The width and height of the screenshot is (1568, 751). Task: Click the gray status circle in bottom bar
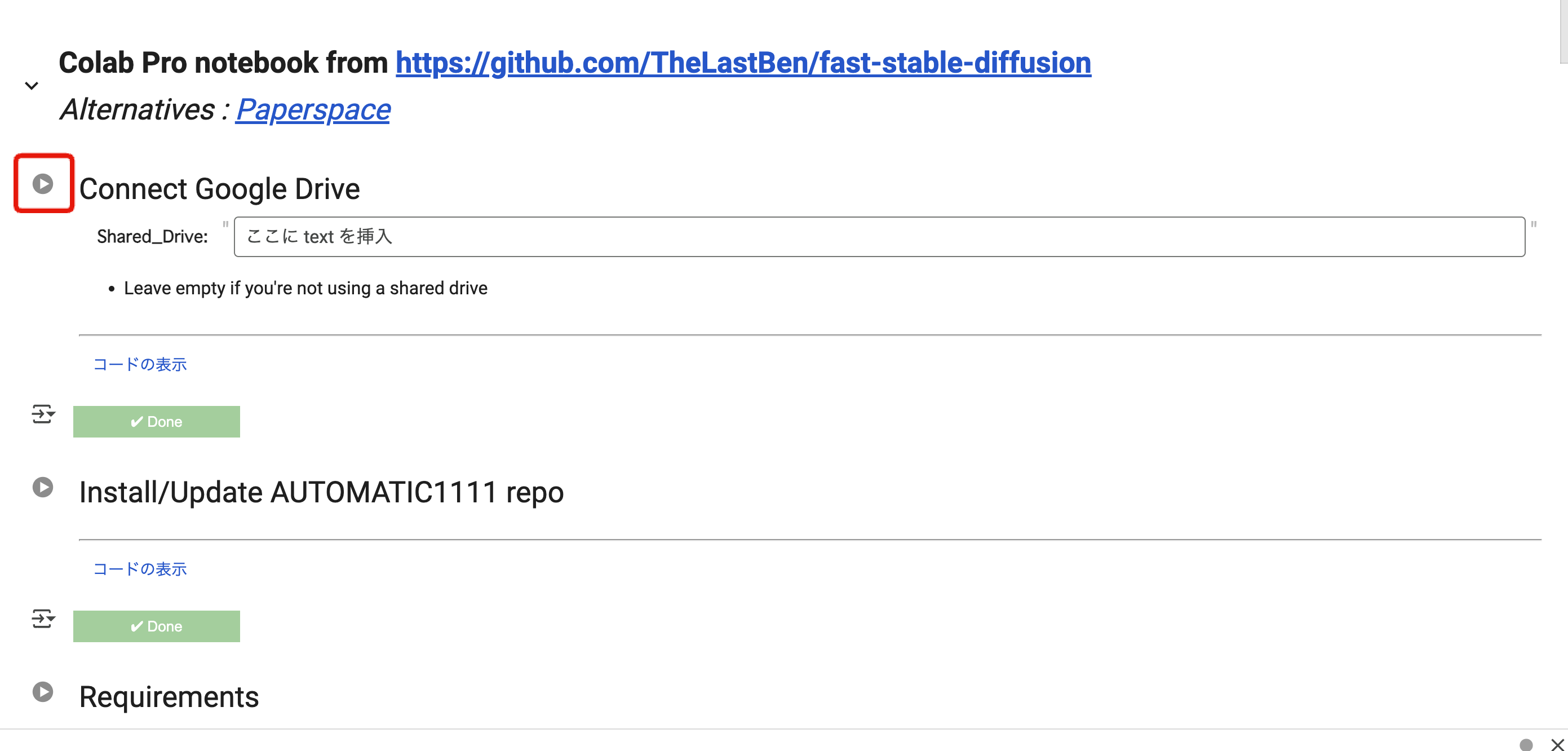[1525, 744]
